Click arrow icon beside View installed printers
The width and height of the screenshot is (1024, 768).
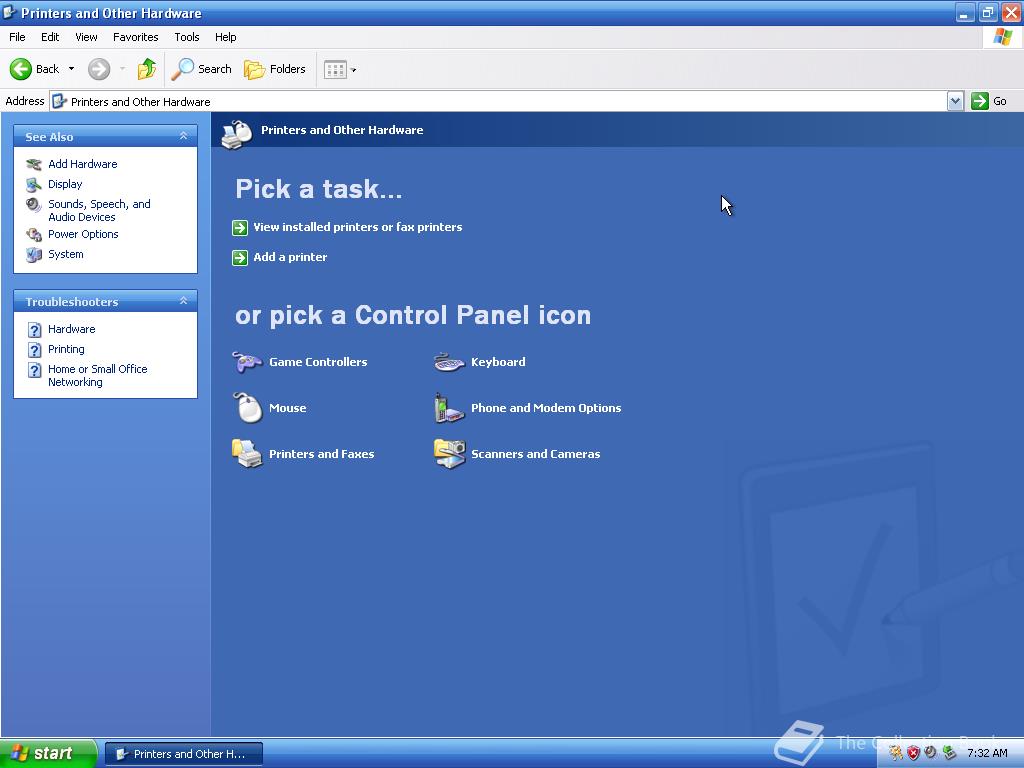[x=240, y=227]
